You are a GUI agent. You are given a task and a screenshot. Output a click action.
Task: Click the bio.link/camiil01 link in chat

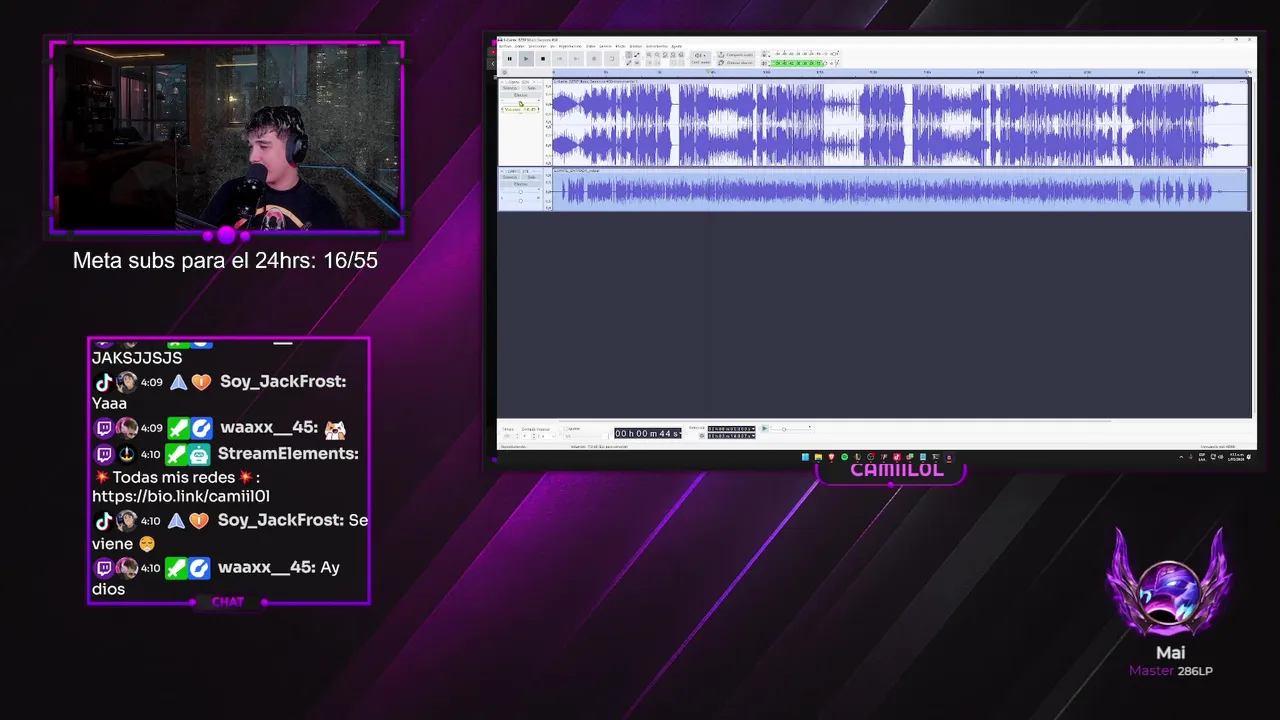coord(181,496)
